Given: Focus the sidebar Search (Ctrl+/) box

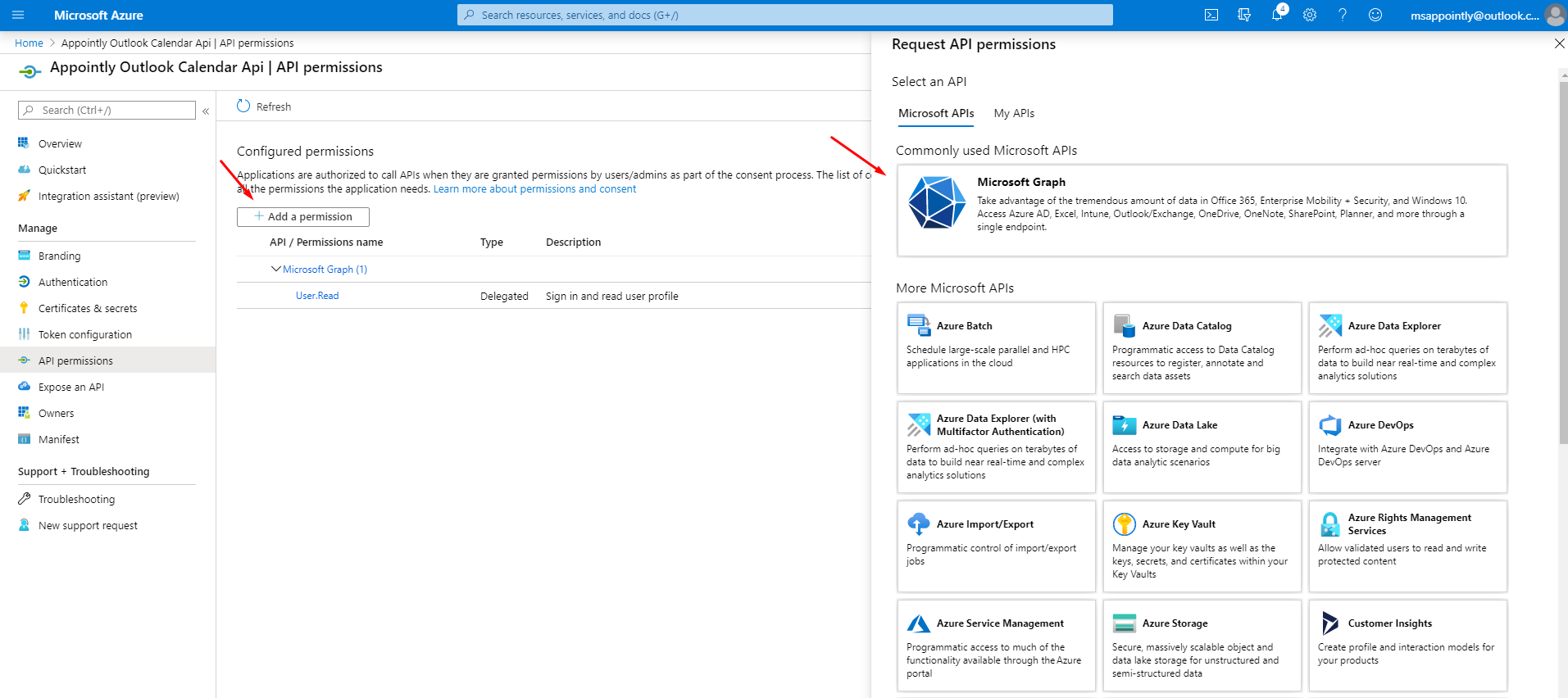Looking at the screenshot, I should (107, 111).
